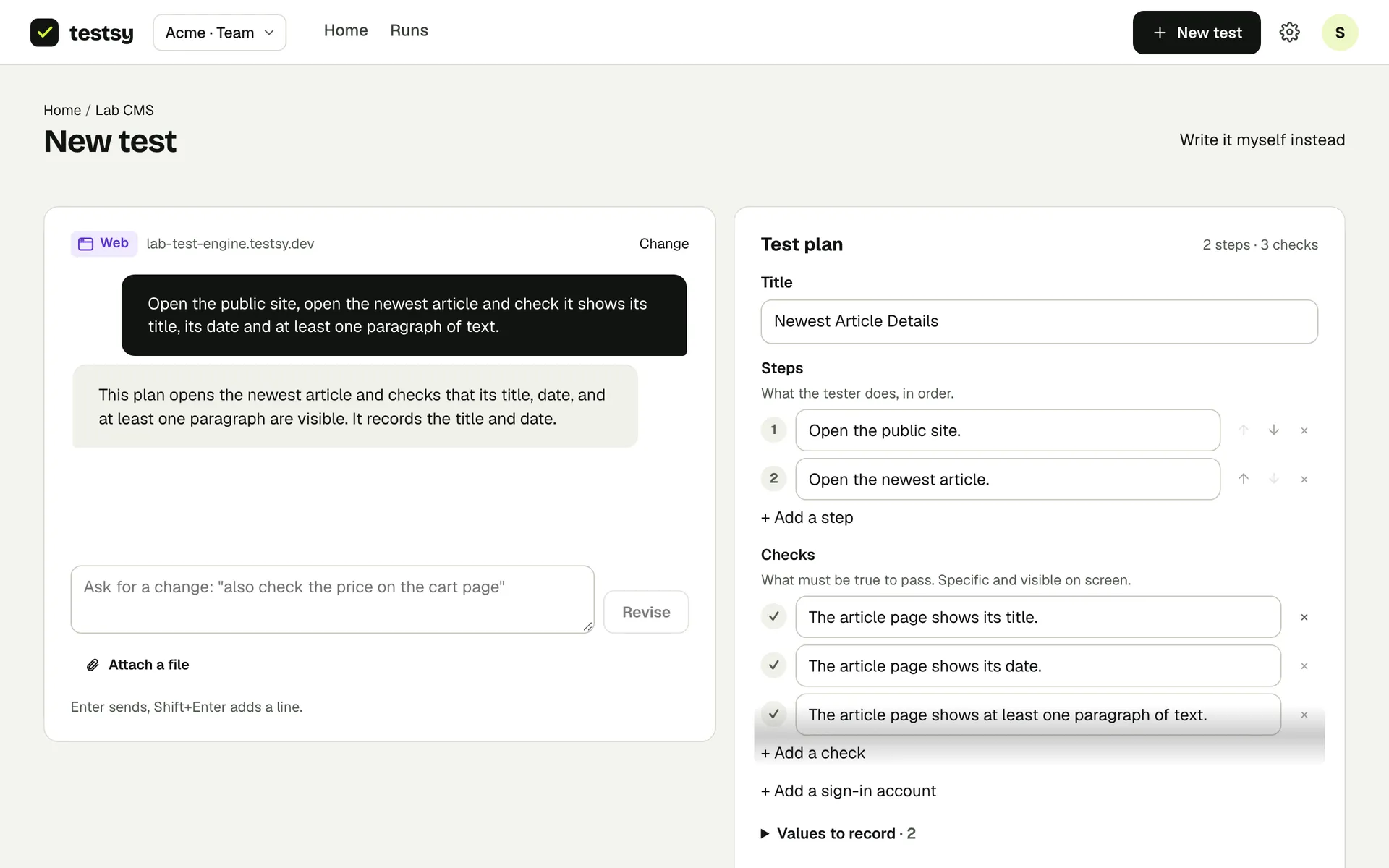Click the paperclip Attach a file icon
Screen dimensions: 1389x868
point(93,665)
